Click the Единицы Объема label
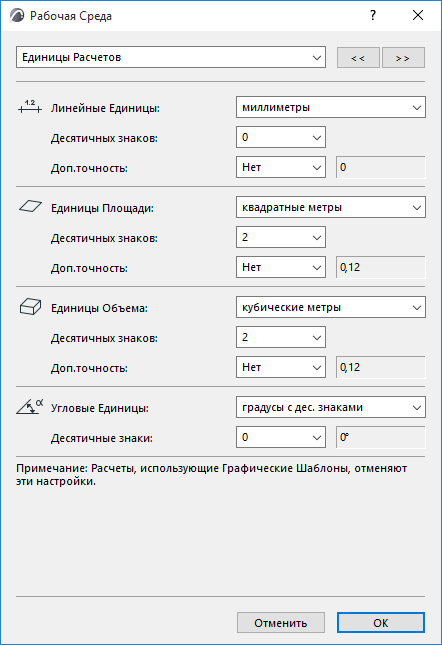 [x=99, y=308]
